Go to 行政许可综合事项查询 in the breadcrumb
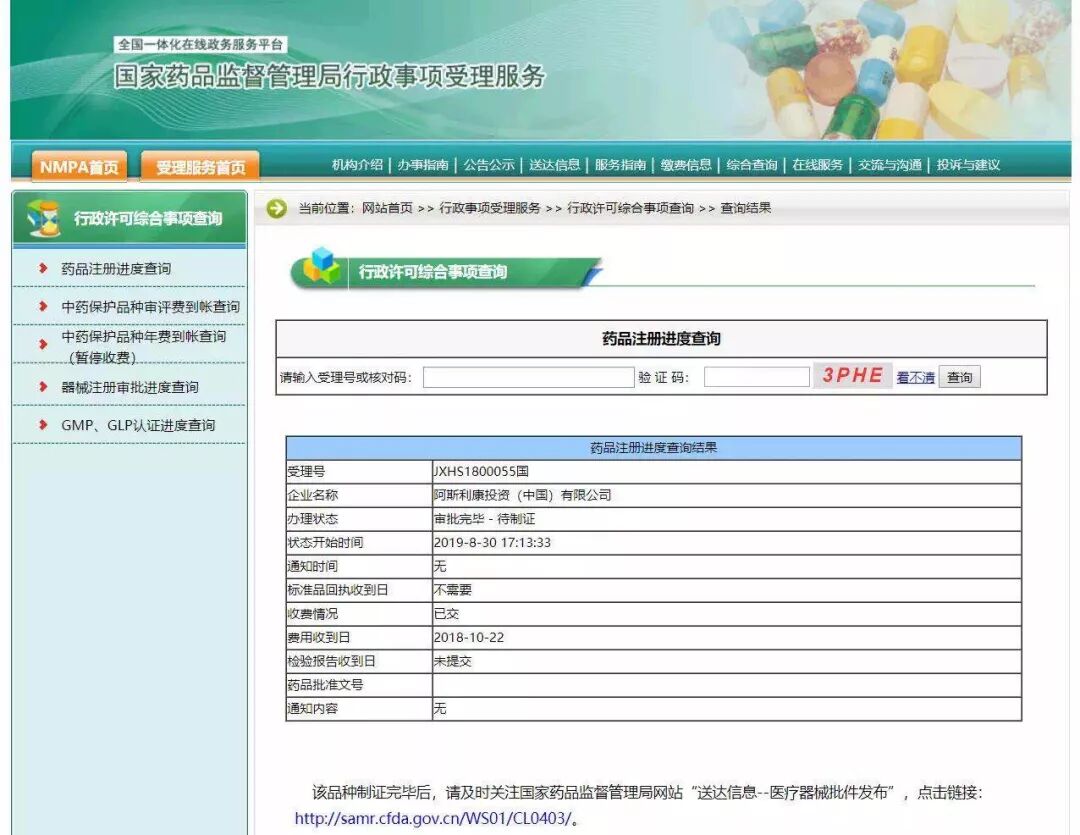This screenshot has width=1080, height=835. [630, 208]
